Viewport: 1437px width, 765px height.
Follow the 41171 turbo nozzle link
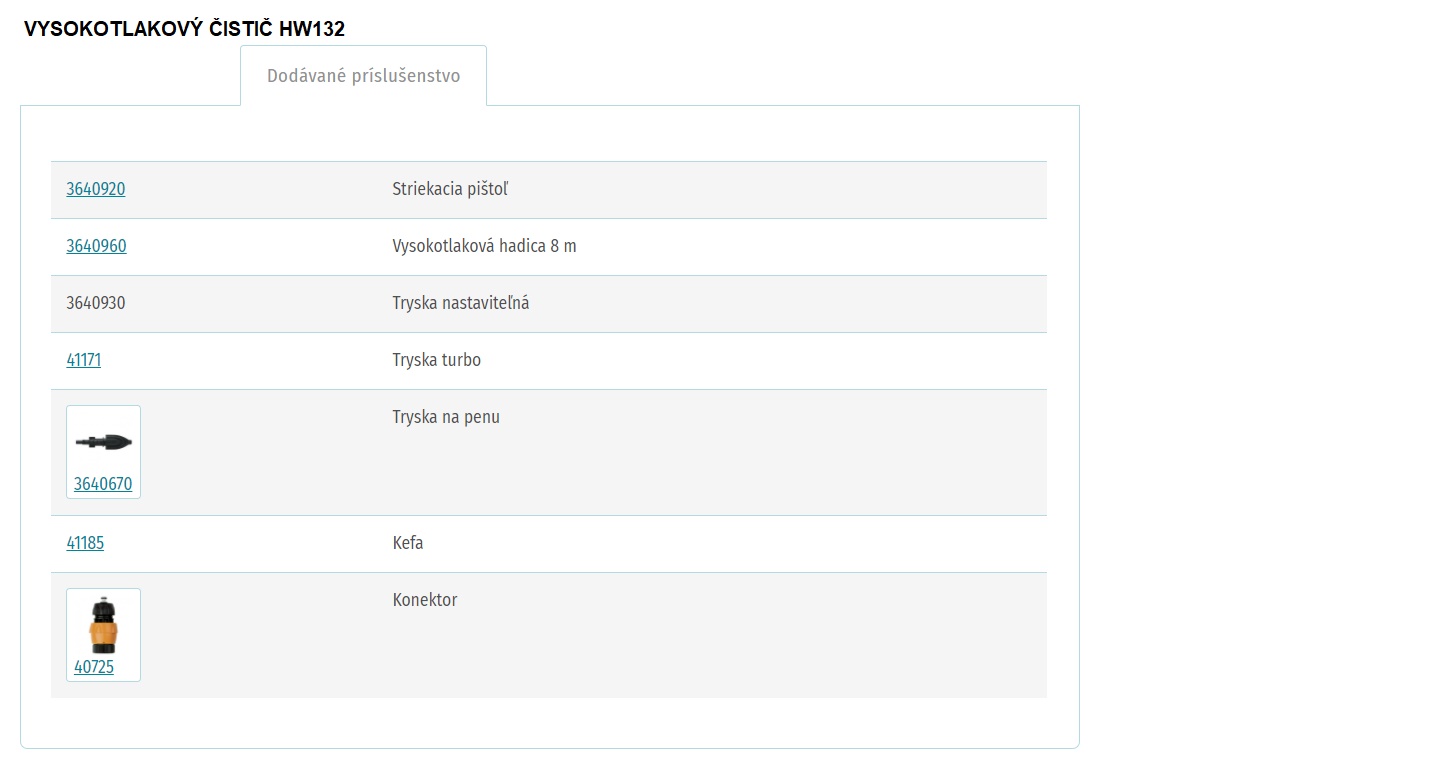84,360
